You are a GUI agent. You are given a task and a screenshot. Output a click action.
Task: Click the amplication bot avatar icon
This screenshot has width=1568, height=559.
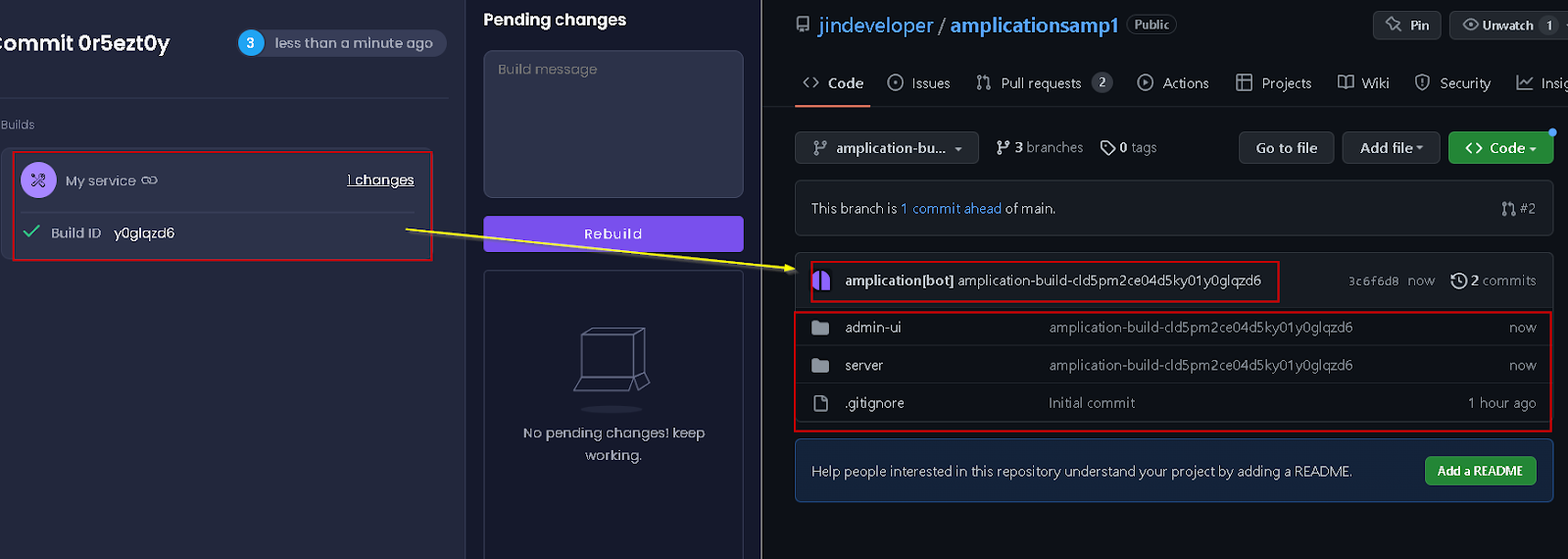coord(821,280)
